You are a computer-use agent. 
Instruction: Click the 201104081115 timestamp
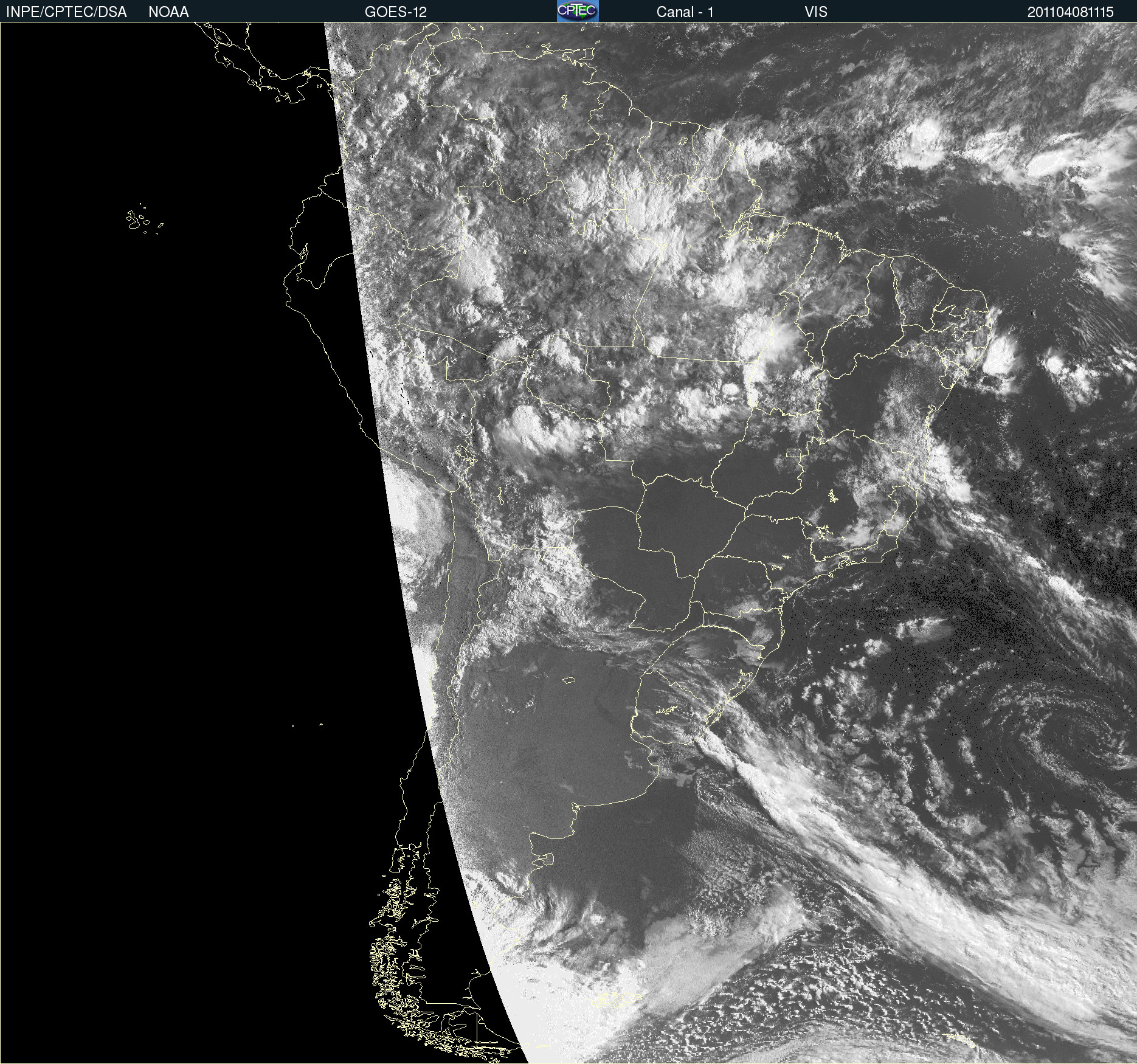tap(1070, 12)
